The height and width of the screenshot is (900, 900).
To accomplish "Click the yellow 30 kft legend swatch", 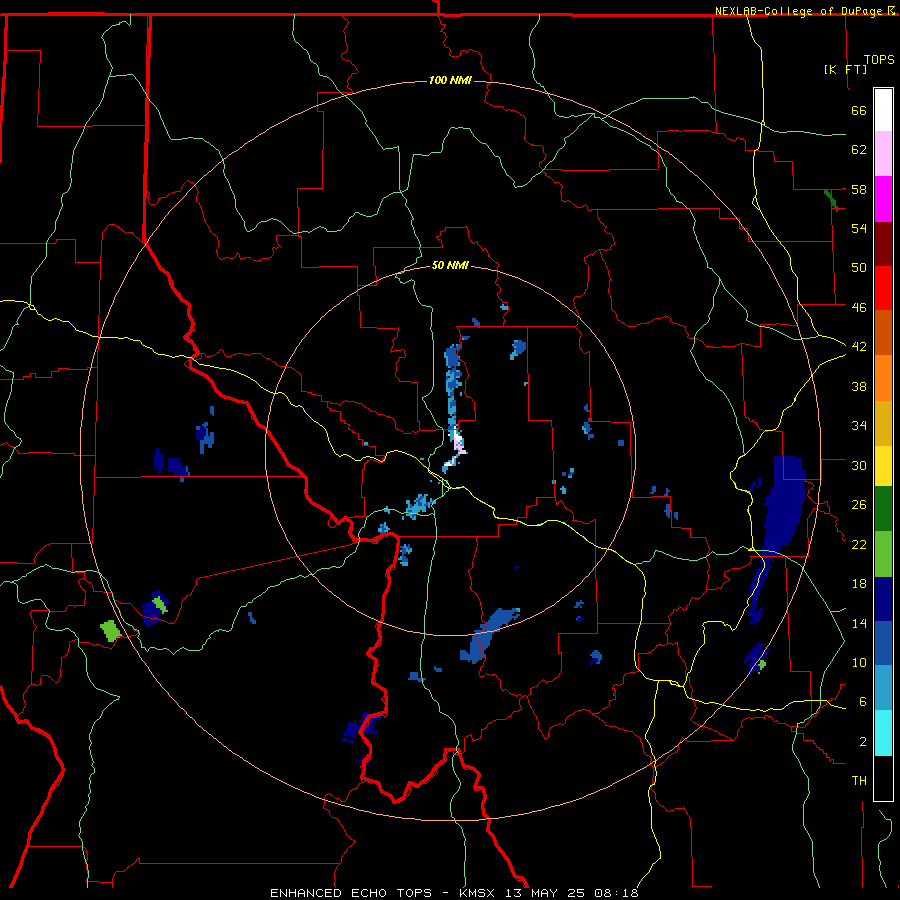I will click(x=883, y=466).
